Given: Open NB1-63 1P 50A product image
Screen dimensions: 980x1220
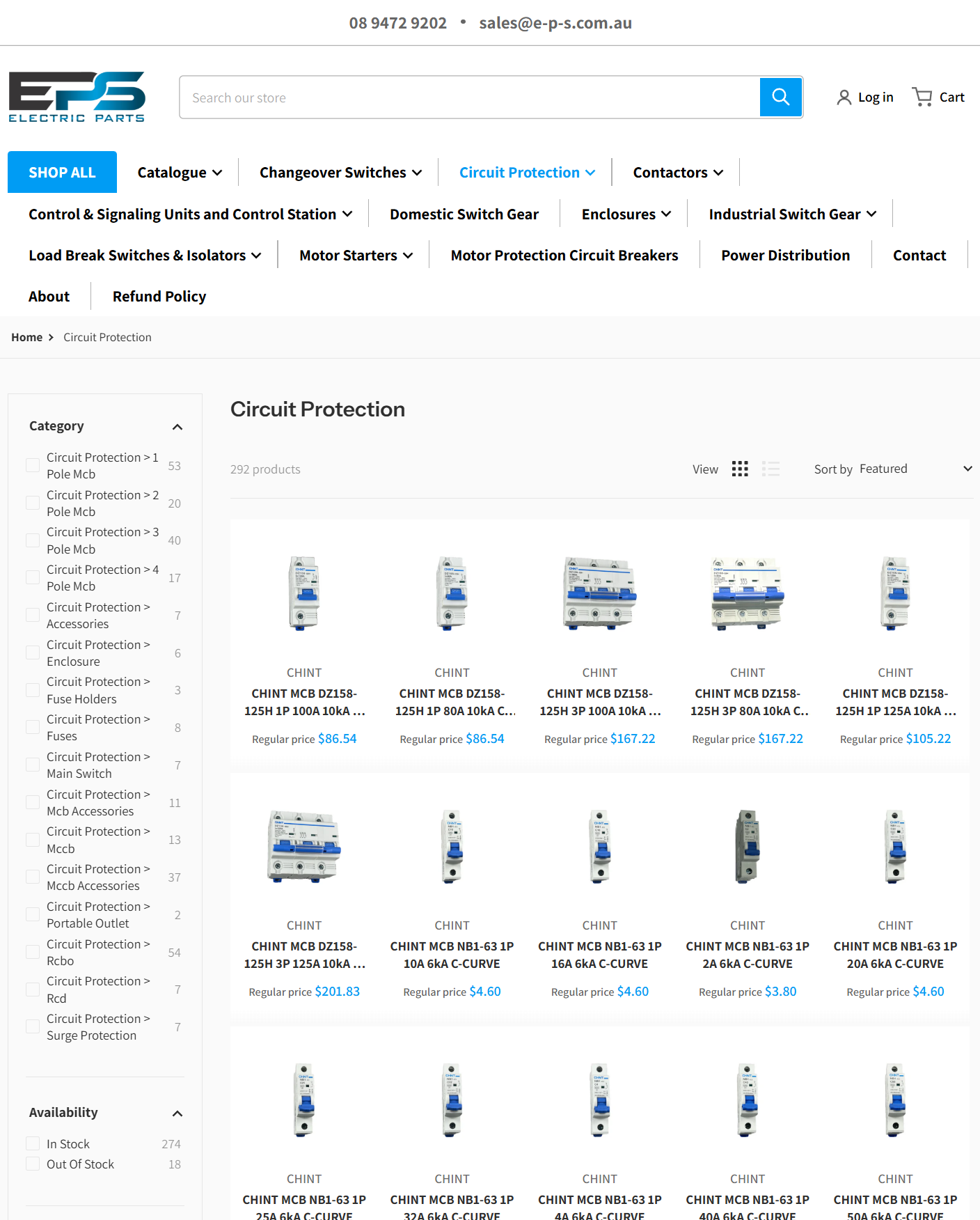Looking at the screenshot, I should tap(896, 1100).
